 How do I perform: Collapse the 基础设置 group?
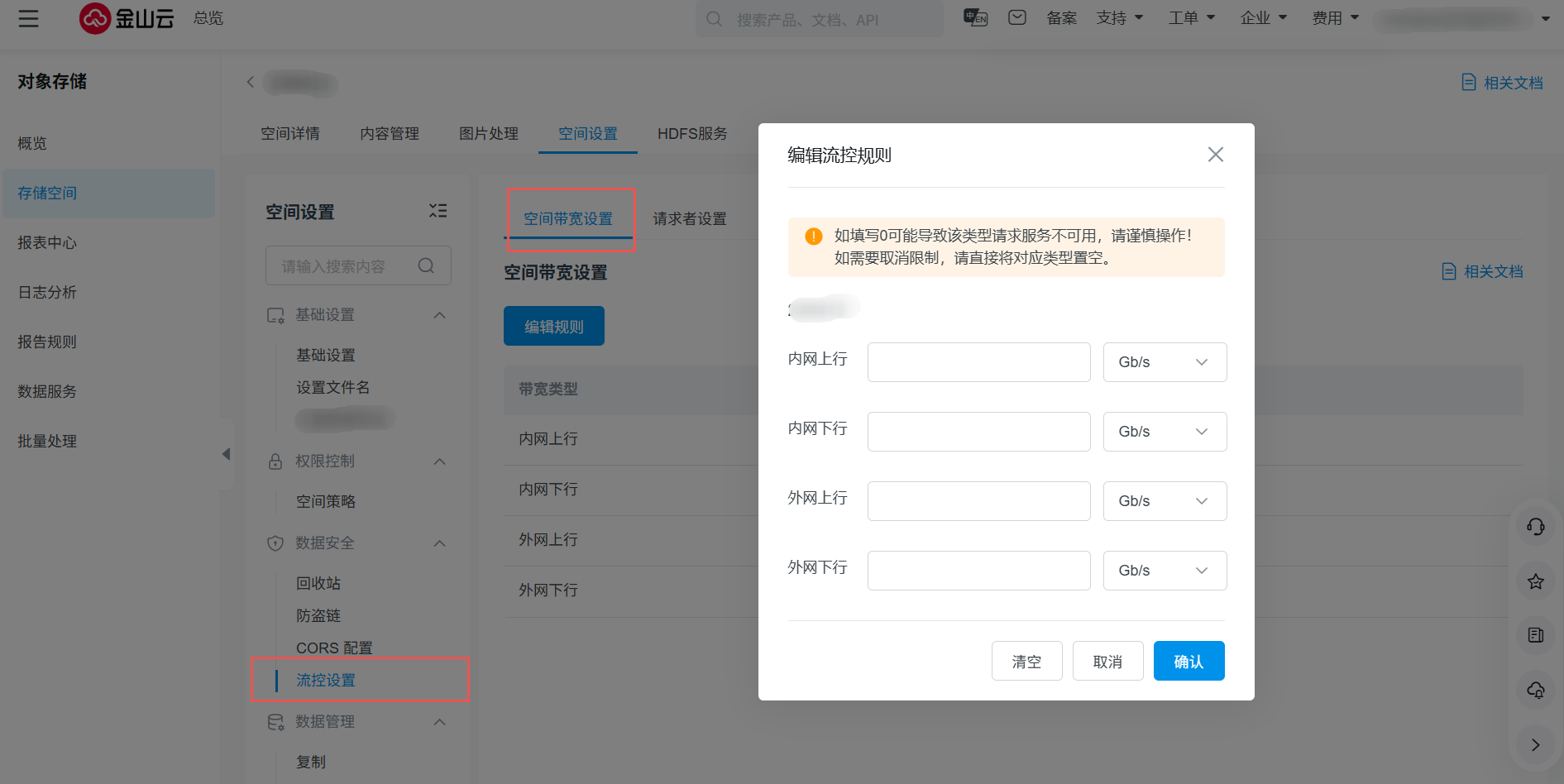click(x=439, y=315)
